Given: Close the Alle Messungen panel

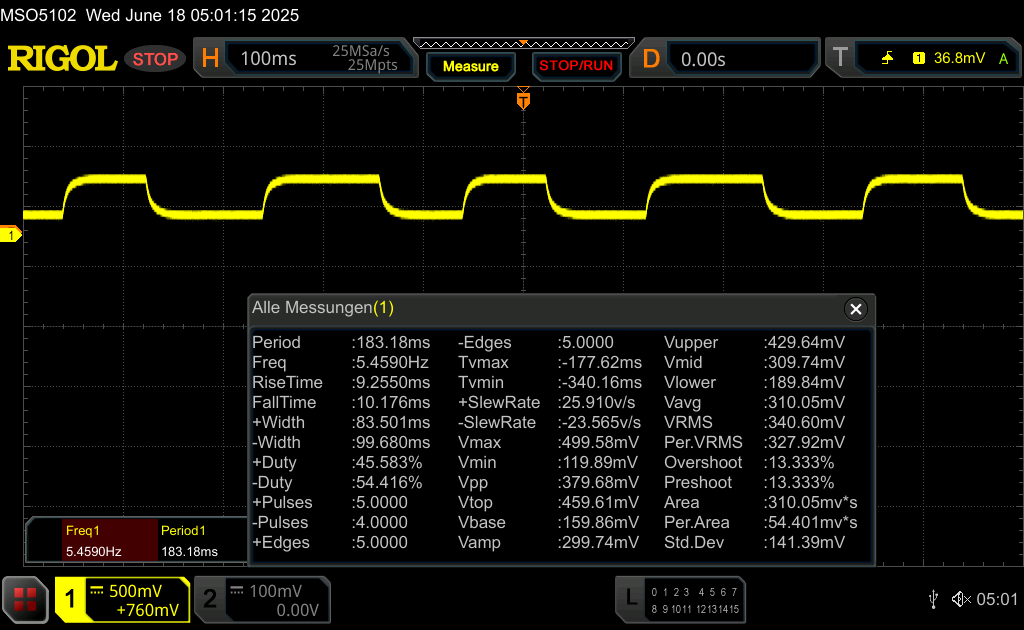Looking at the screenshot, I should tap(856, 309).
